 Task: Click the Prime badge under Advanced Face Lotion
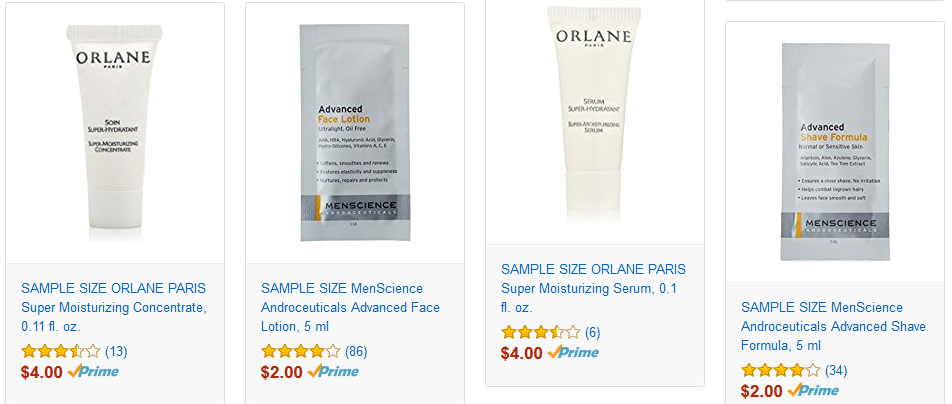point(333,371)
